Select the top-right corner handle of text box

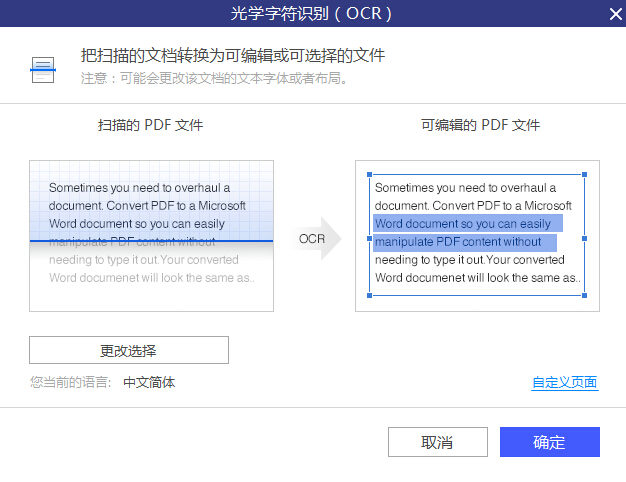(584, 175)
